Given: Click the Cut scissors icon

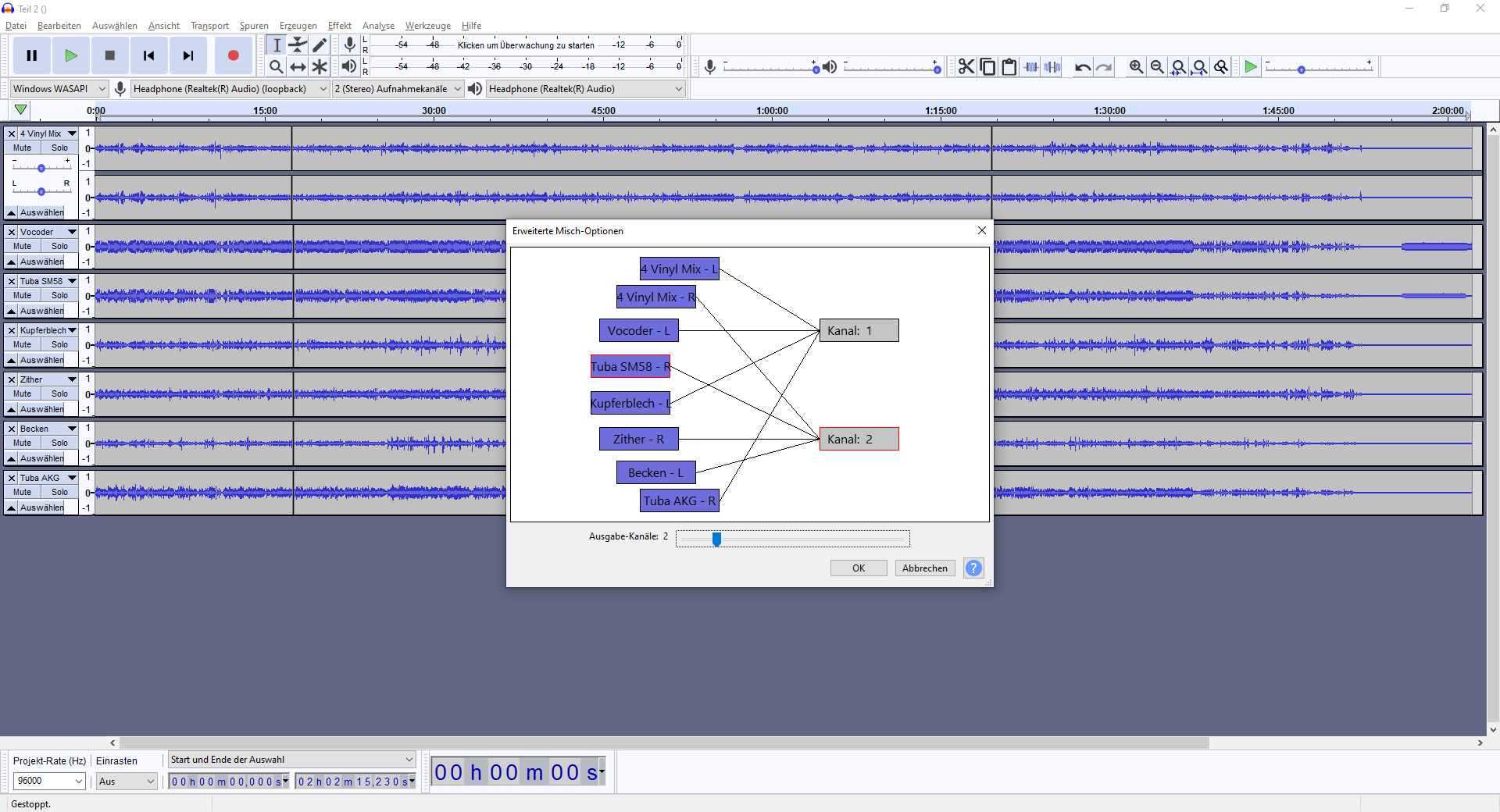Looking at the screenshot, I should point(966,67).
